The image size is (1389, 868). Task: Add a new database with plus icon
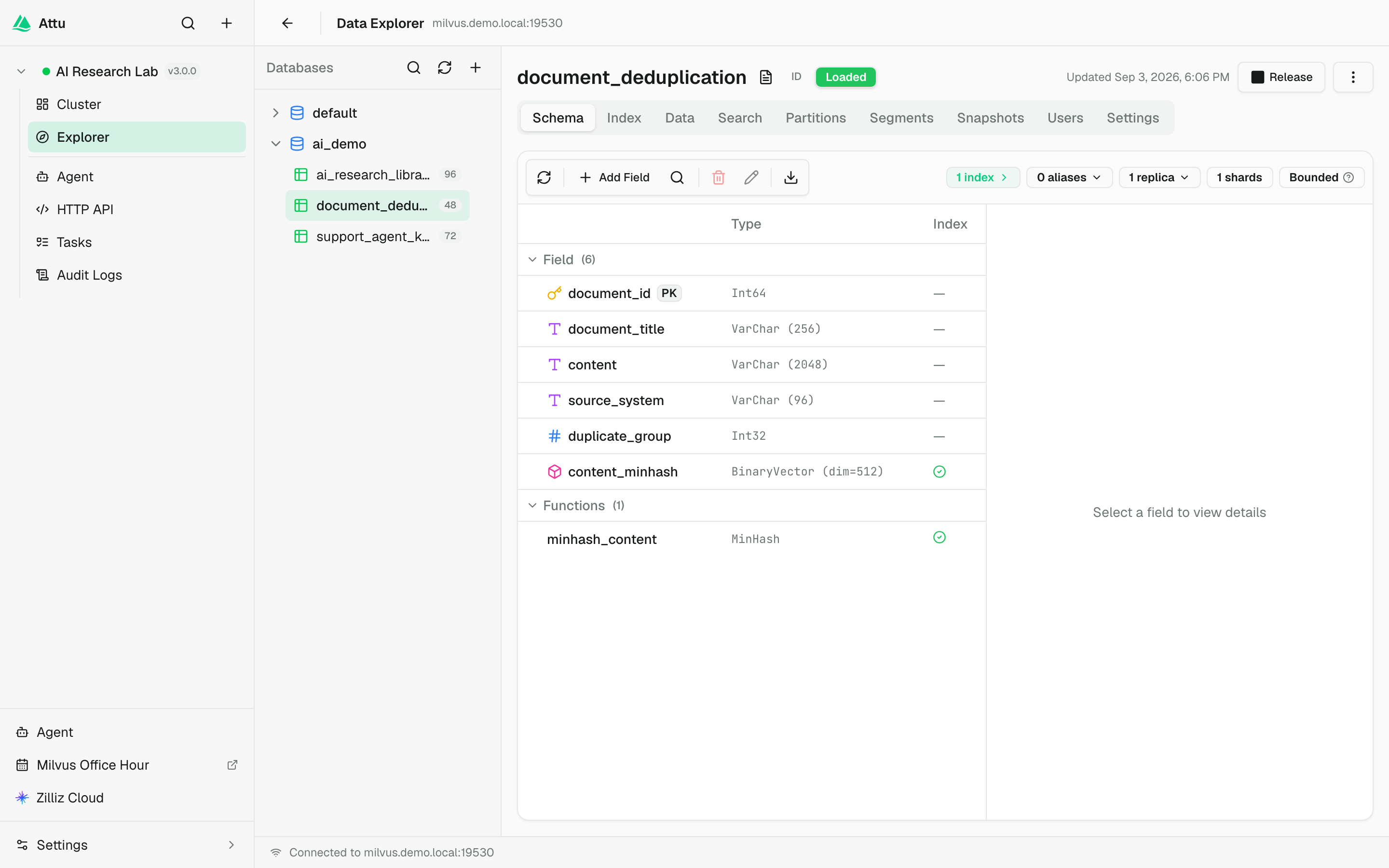click(476, 68)
